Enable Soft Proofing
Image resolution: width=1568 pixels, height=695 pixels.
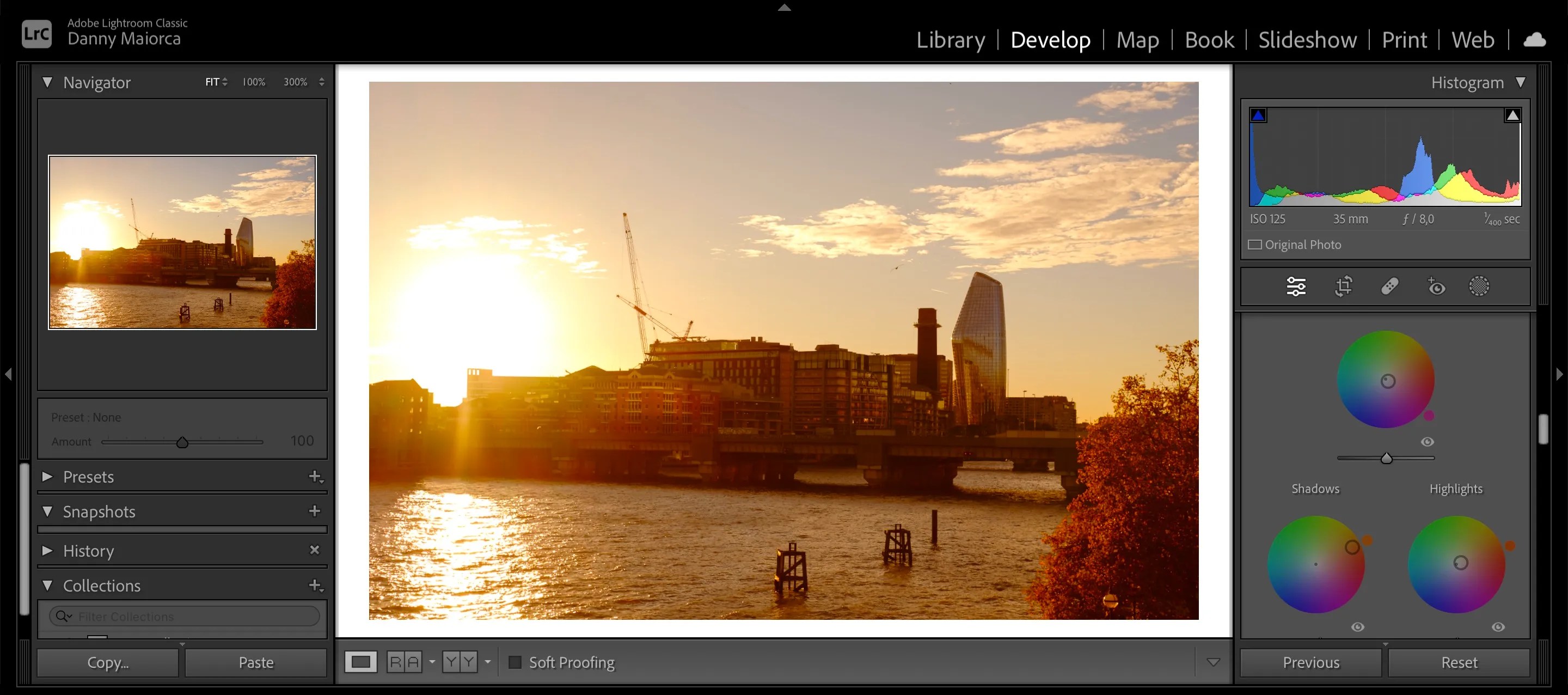(x=516, y=662)
